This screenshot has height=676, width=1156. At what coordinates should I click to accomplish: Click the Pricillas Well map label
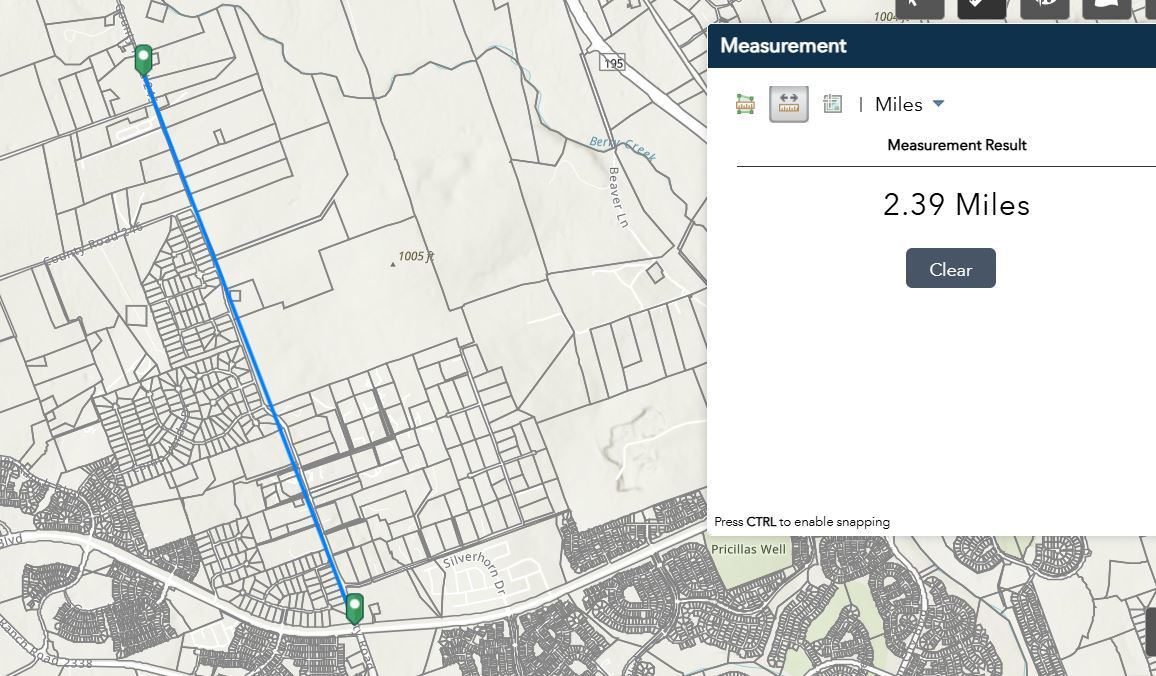tap(748, 549)
